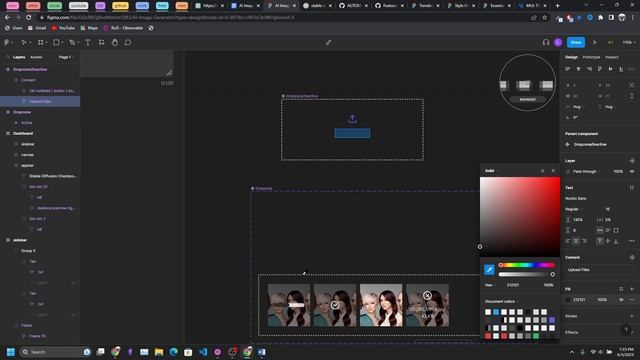
Task: Open text type settings three dots
Action: 632,241
